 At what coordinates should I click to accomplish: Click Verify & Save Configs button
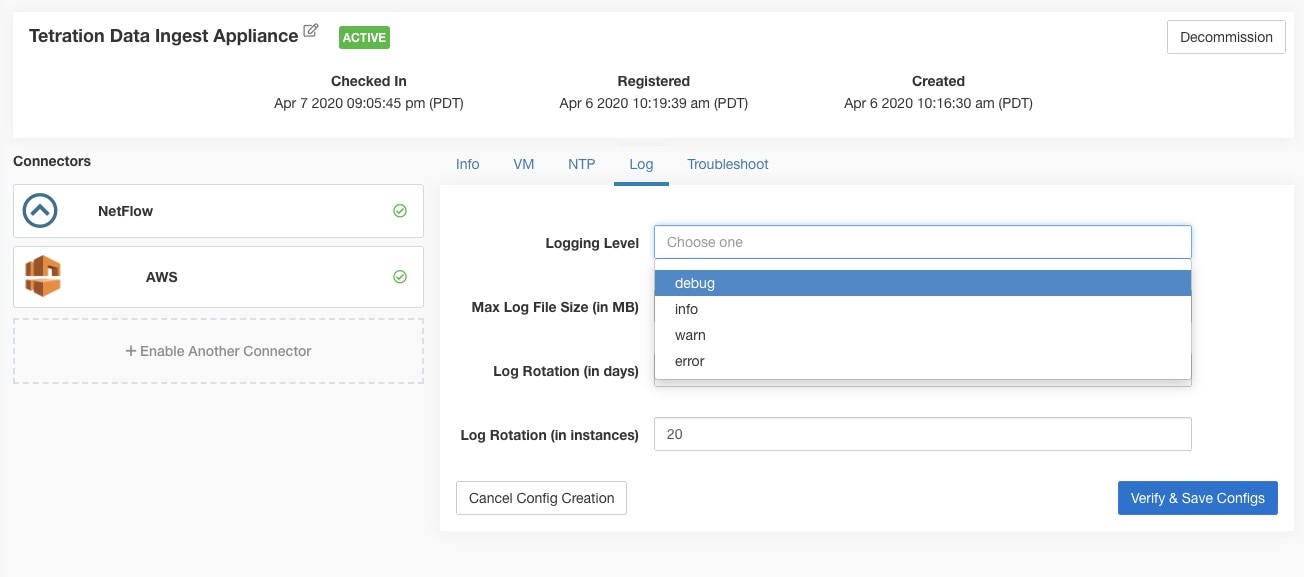coord(1198,498)
